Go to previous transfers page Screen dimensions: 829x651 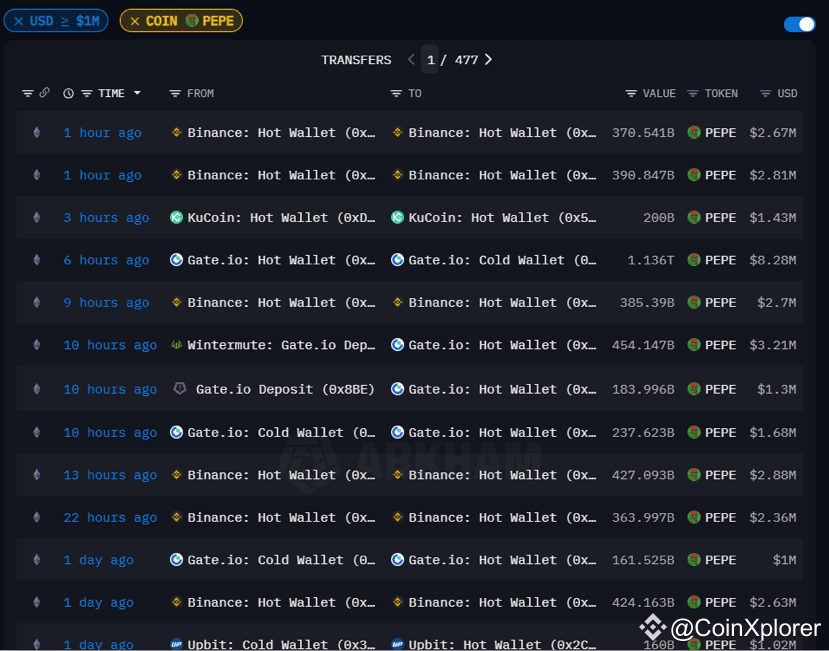pyautogui.click(x=411, y=60)
